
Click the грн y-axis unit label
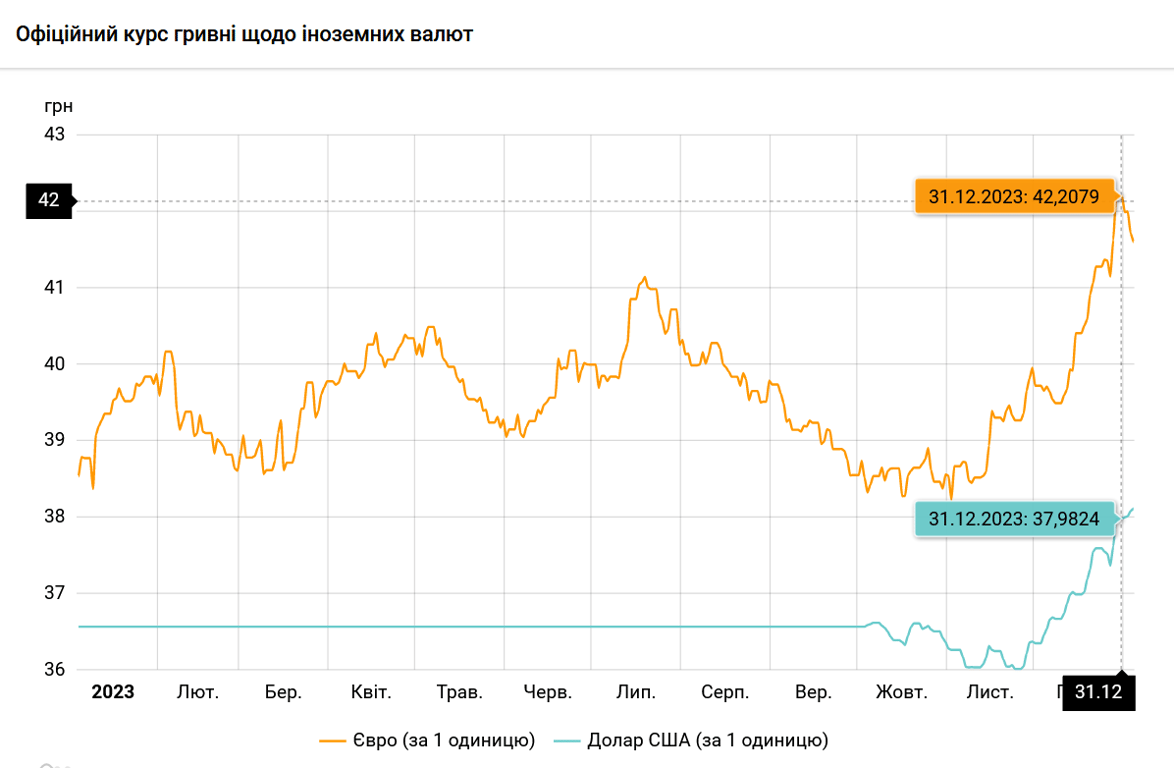(58, 105)
